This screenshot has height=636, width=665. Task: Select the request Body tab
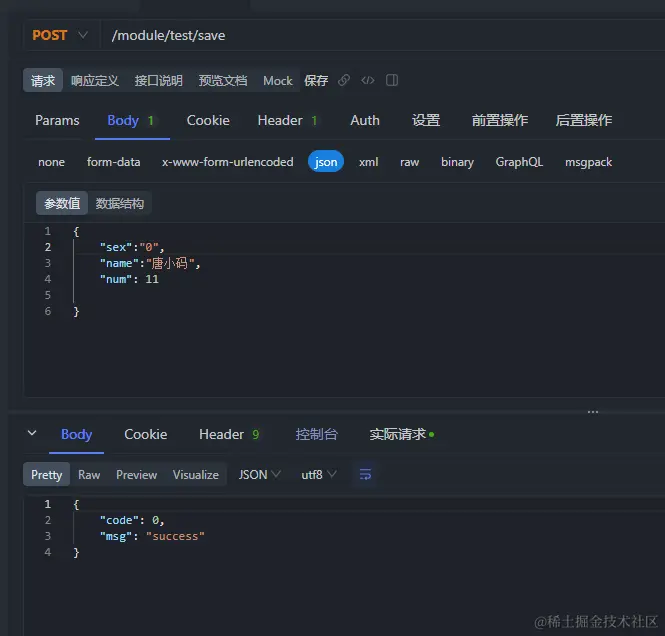click(x=131, y=120)
